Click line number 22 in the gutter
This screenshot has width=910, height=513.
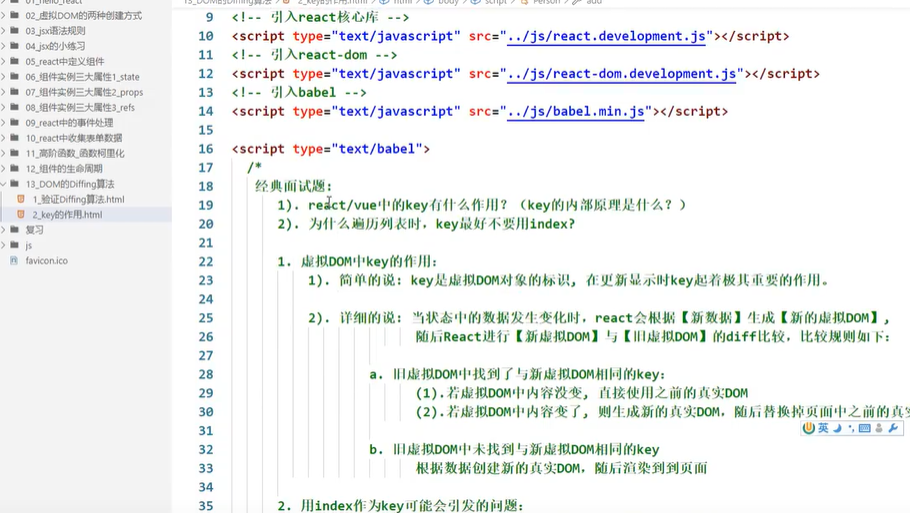pos(206,262)
